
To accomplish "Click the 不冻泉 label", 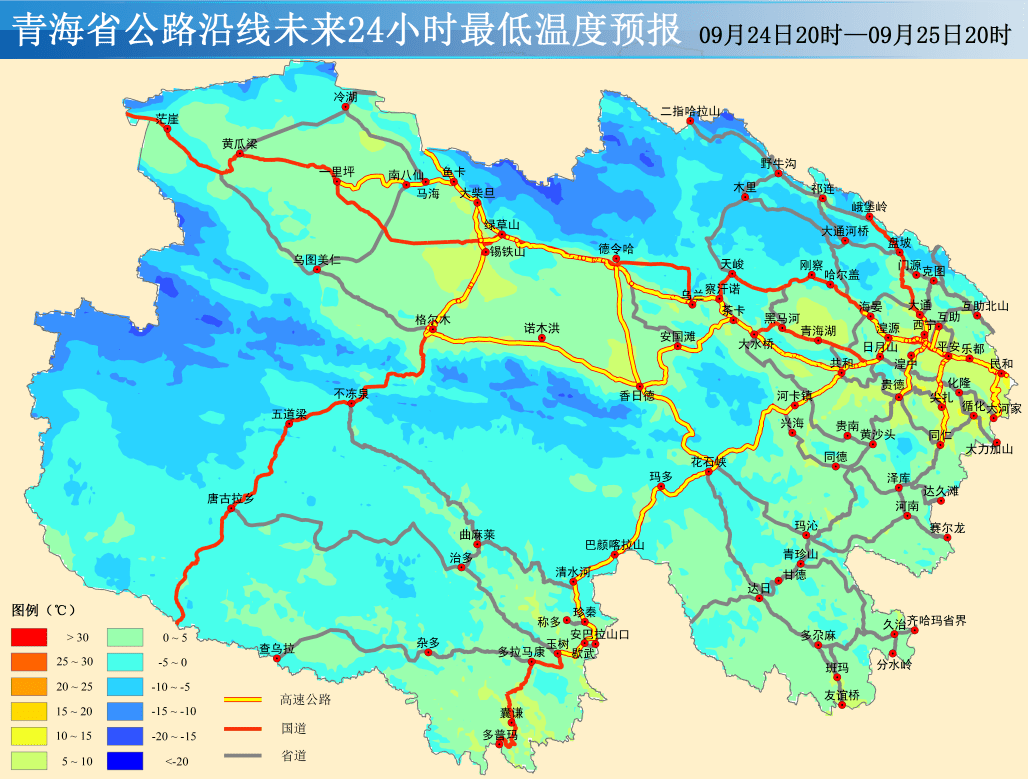I will (x=351, y=393).
